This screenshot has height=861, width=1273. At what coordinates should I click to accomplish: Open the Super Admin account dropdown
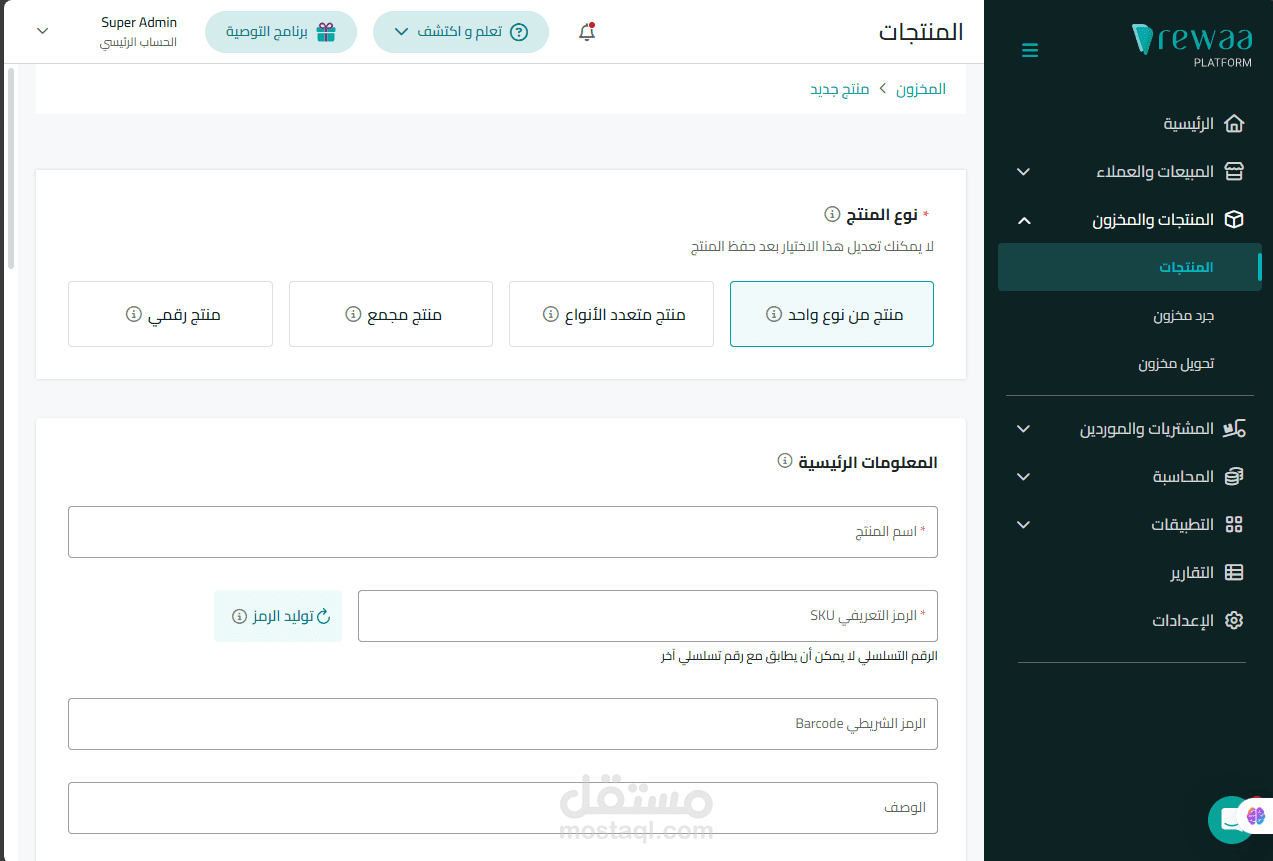42,31
